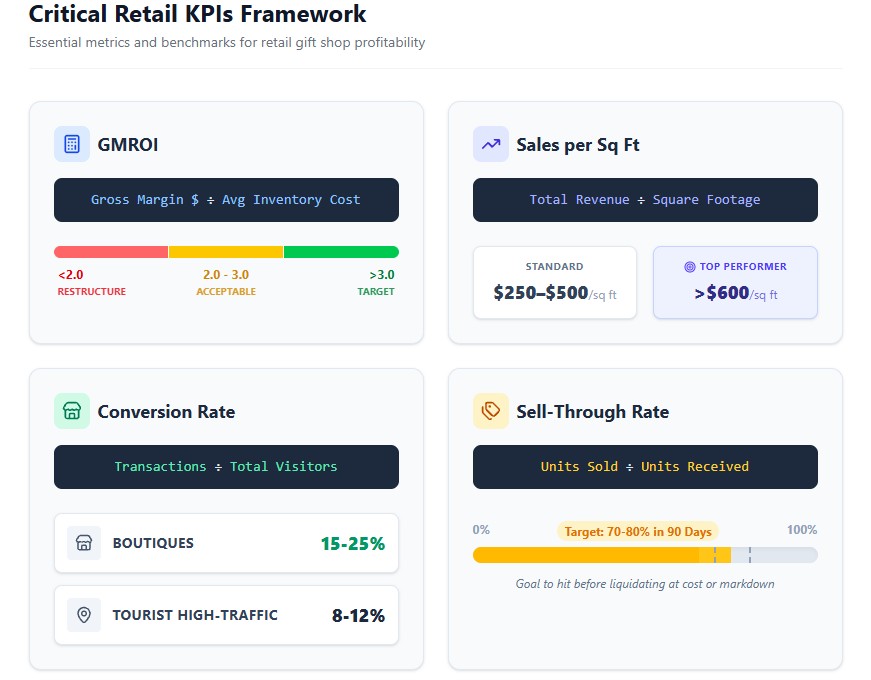The height and width of the screenshot is (680, 871).
Task: Click the STANDARD label
Action: click(554, 267)
